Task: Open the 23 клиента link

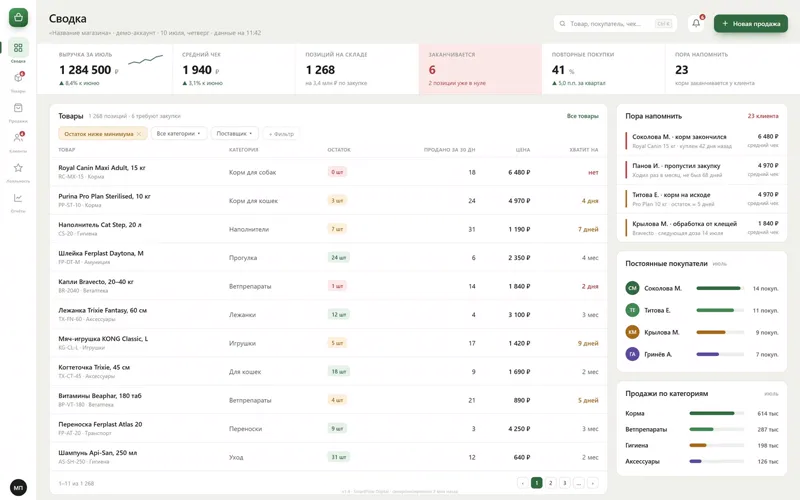Action: pyautogui.click(x=763, y=116)
